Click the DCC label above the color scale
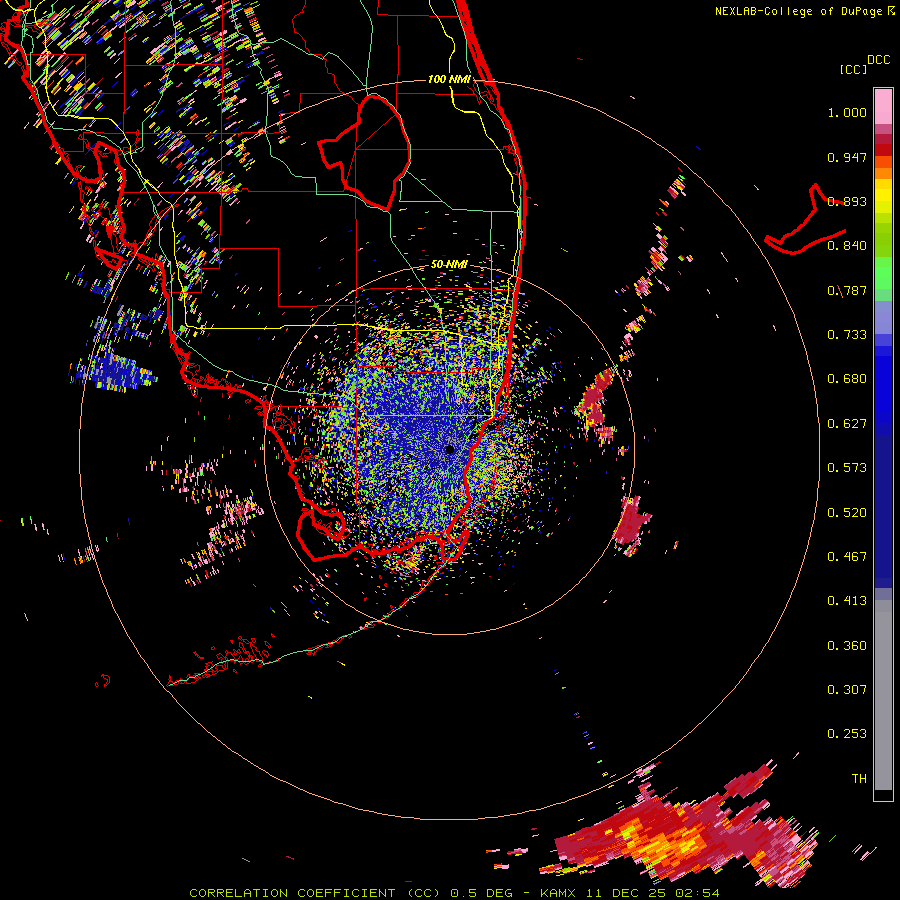The height and width of the screenshot is (900, 900). click(878, 60)
